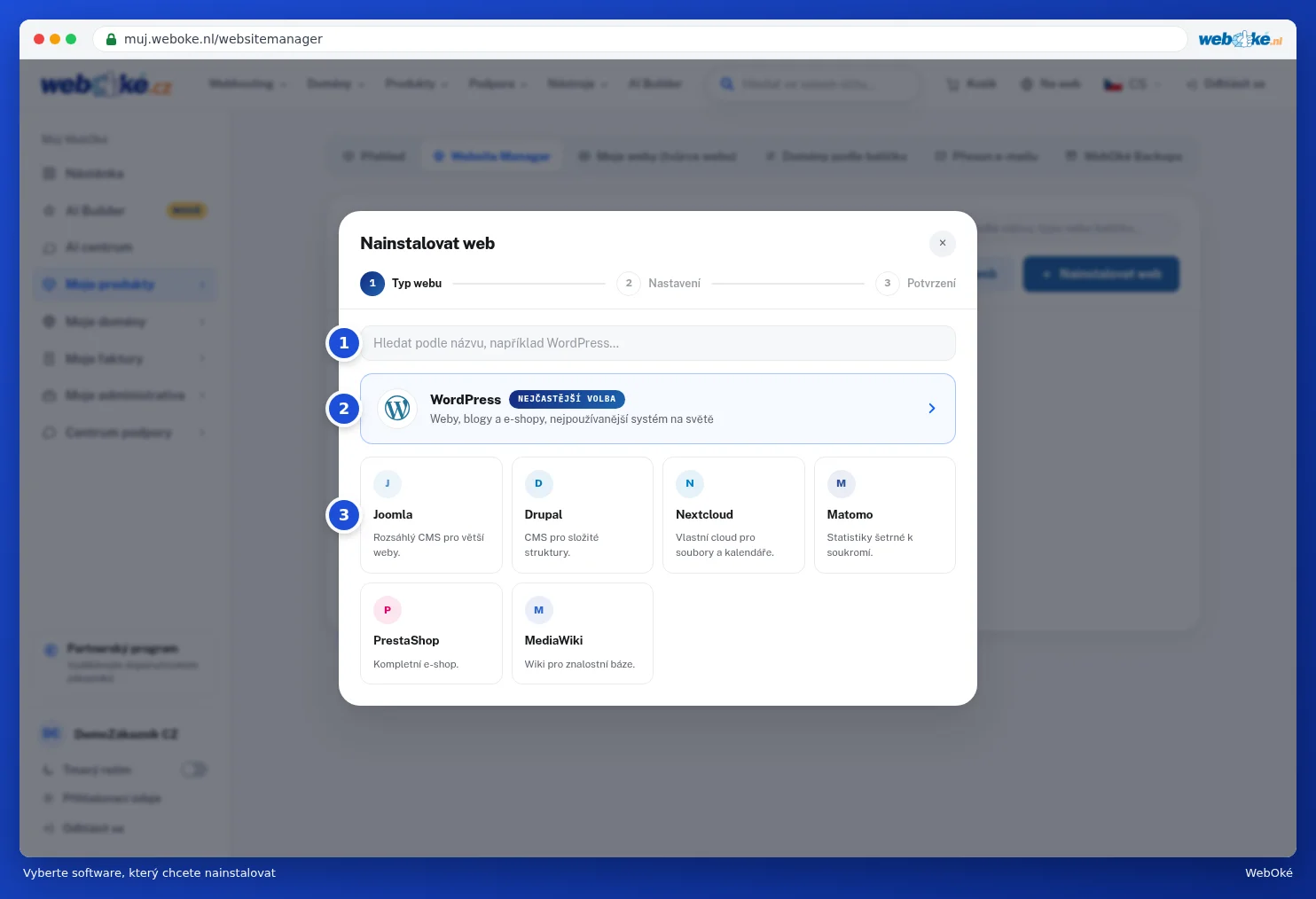1316x899 pixels.
Task: Go to step 3 Potvrzení
Action: pyautogui.click(x=916, y=284)
